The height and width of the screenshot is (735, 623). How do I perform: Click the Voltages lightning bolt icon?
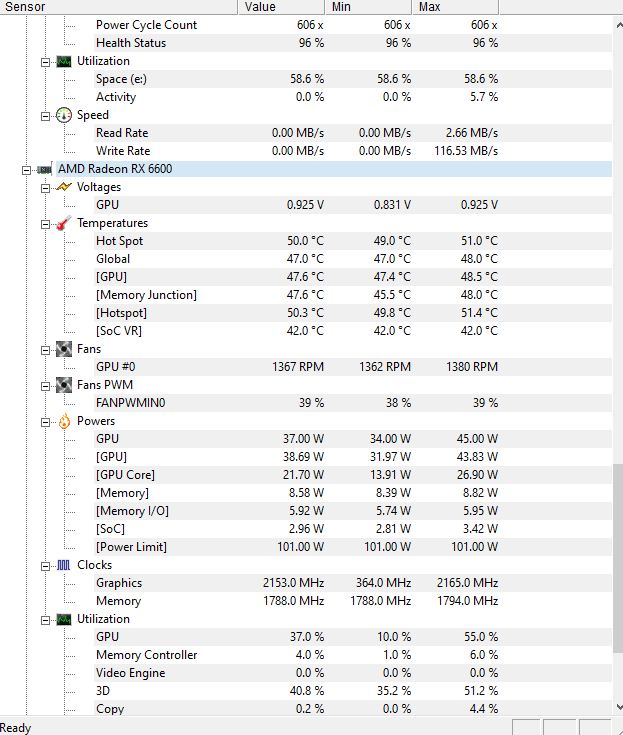(64, 187)
